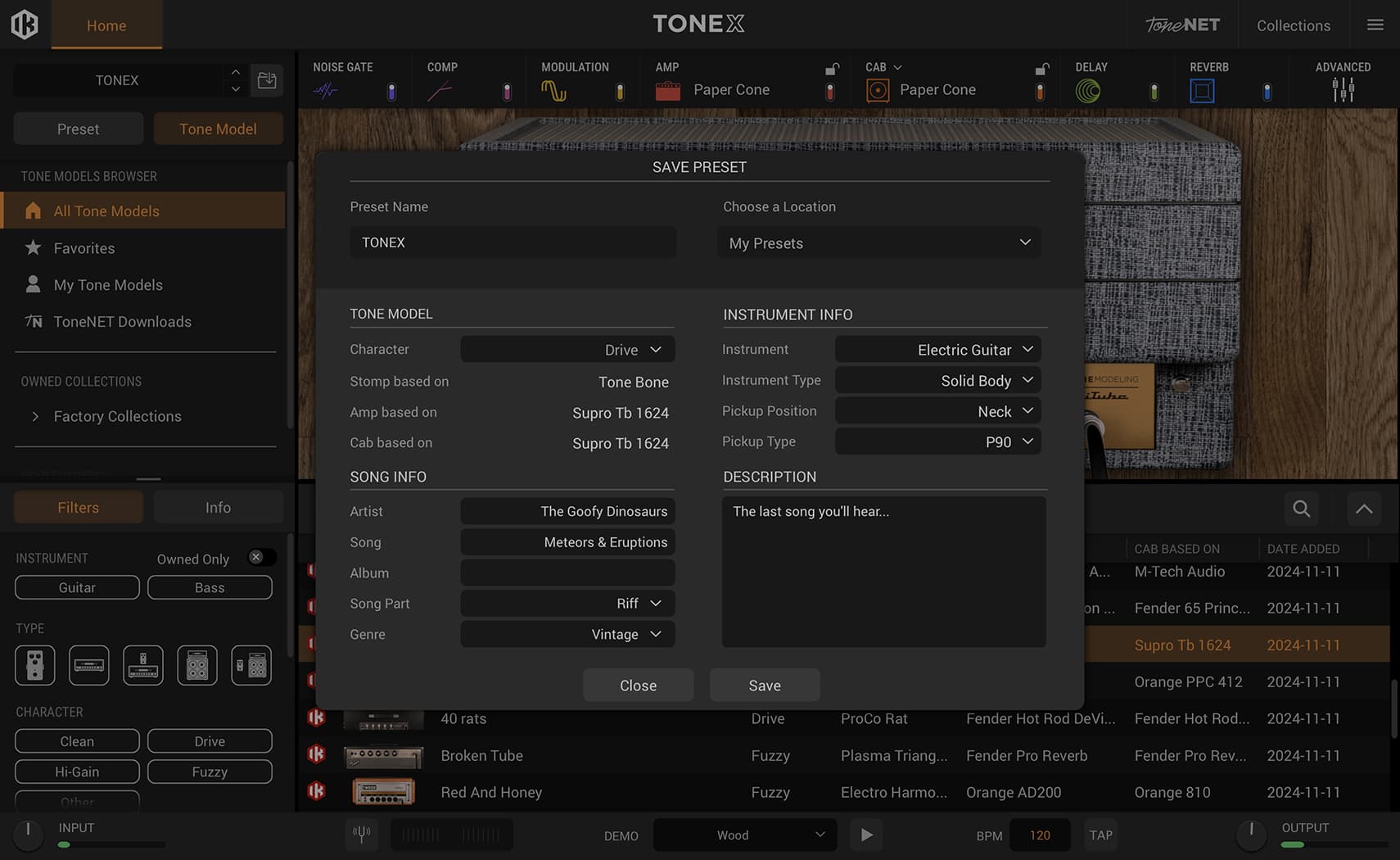The image size is (1400, 860).
Task: Click the Noise Gate waveform icon
Action: tap(325, 91)
